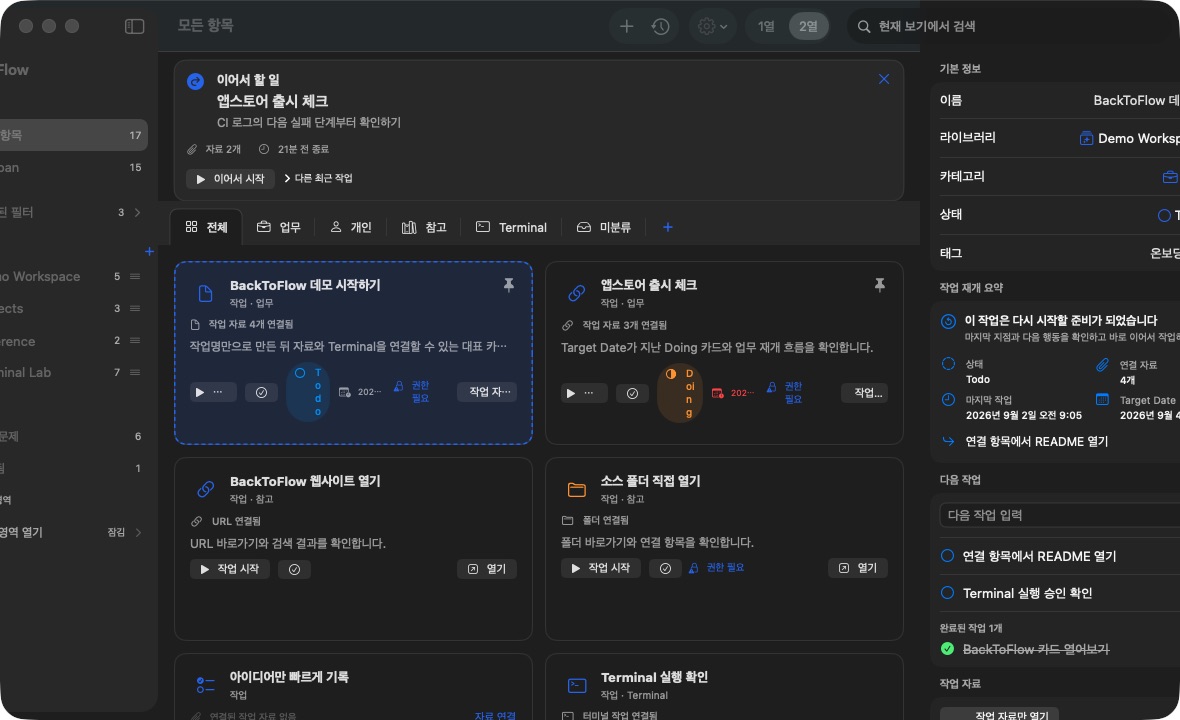Mark BackToFlow 데모 시작하기 card complete
1180x720 pixels.
click(x=261, y=393)
